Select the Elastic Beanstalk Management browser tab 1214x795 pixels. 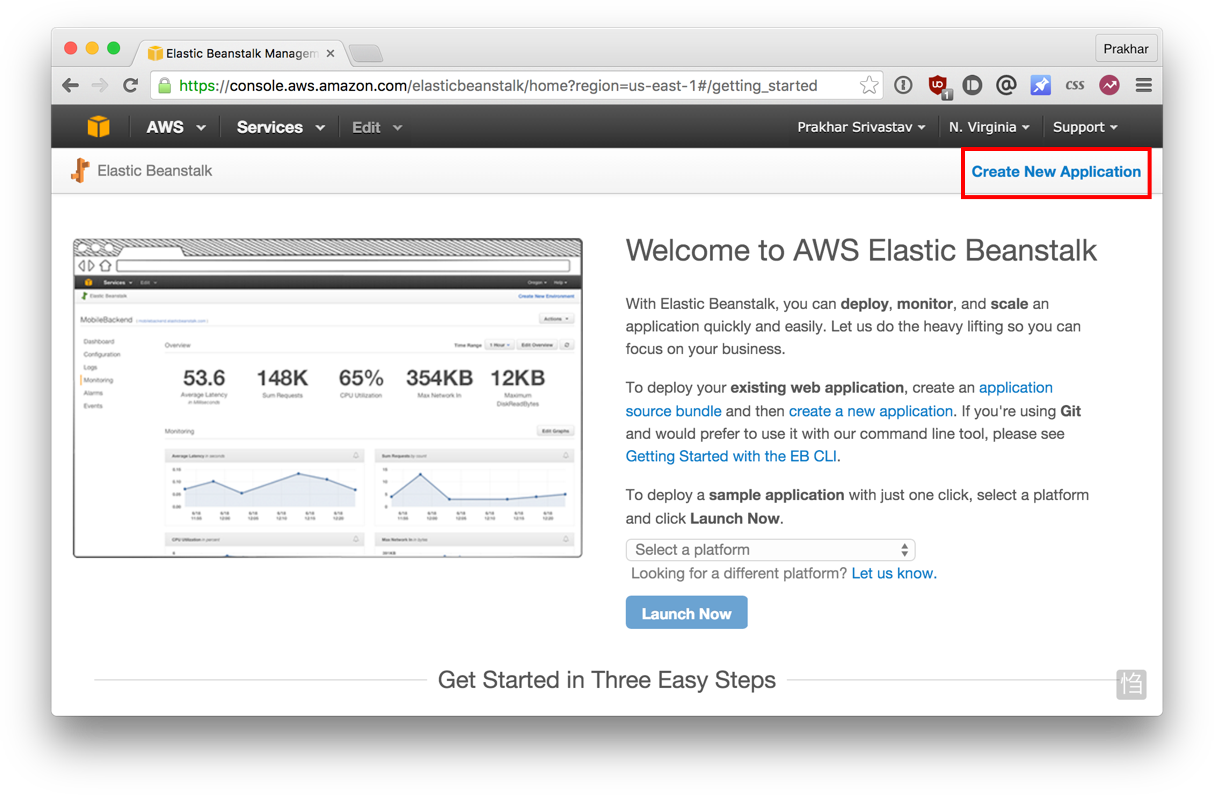242,53
